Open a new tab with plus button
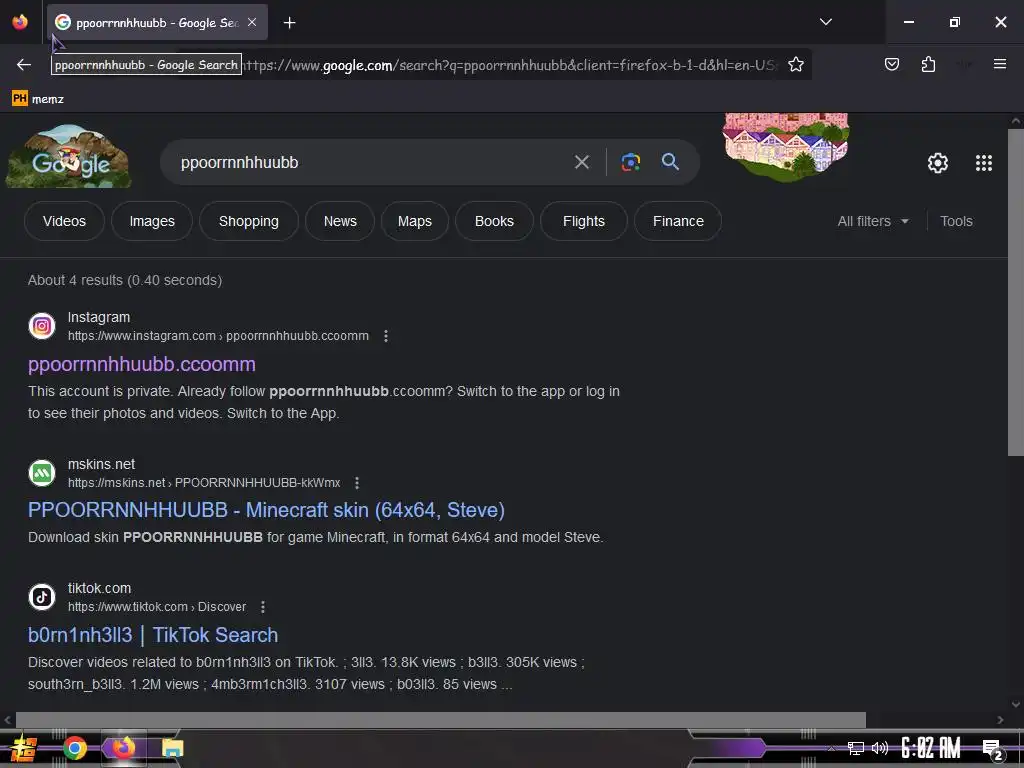Image resolution: width=1024 pixels, height=768 pixels. (289, 23)
